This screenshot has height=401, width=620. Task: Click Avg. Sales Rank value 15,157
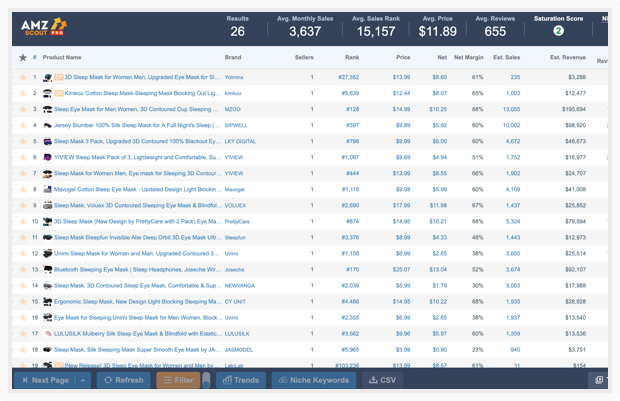point(376,31)
